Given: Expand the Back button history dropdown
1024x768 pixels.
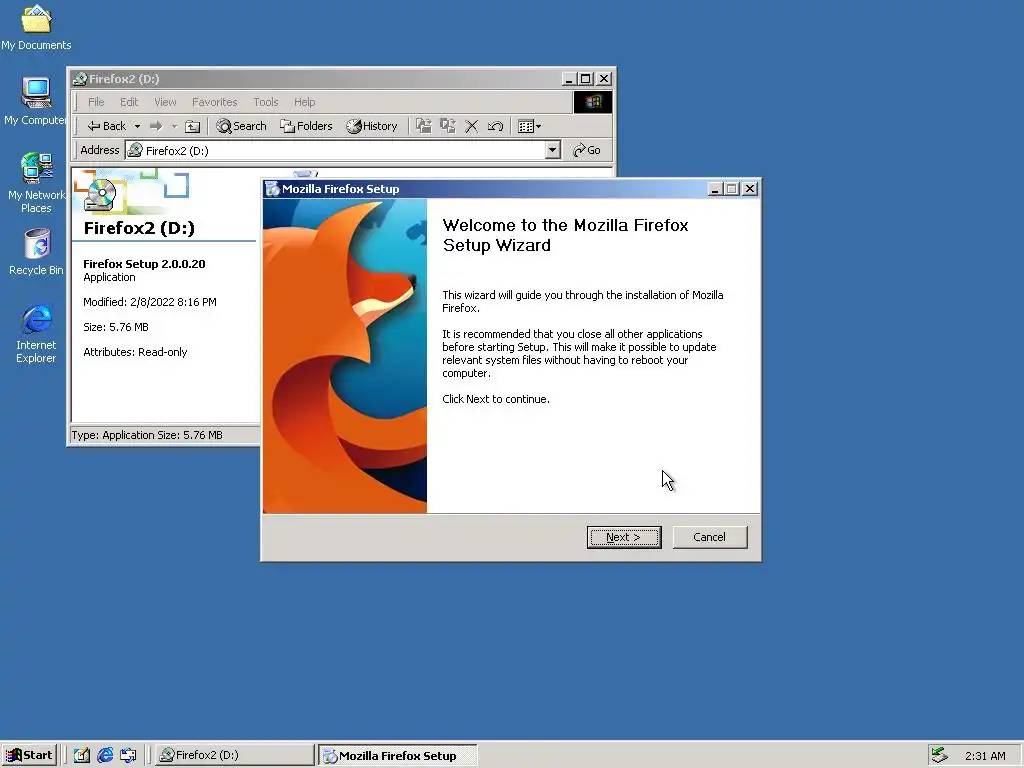Looking at the screenshot, I should [137, 126].
